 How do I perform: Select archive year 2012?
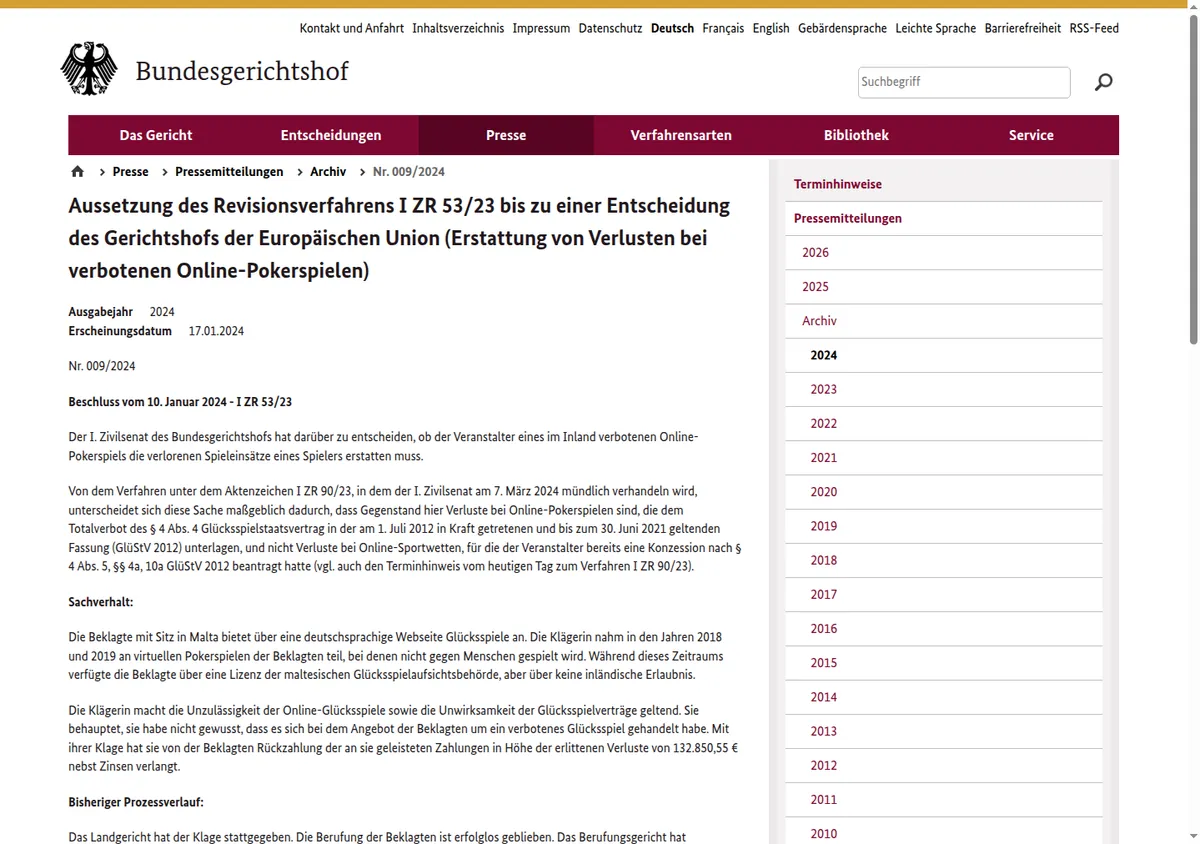pos(944,765)
